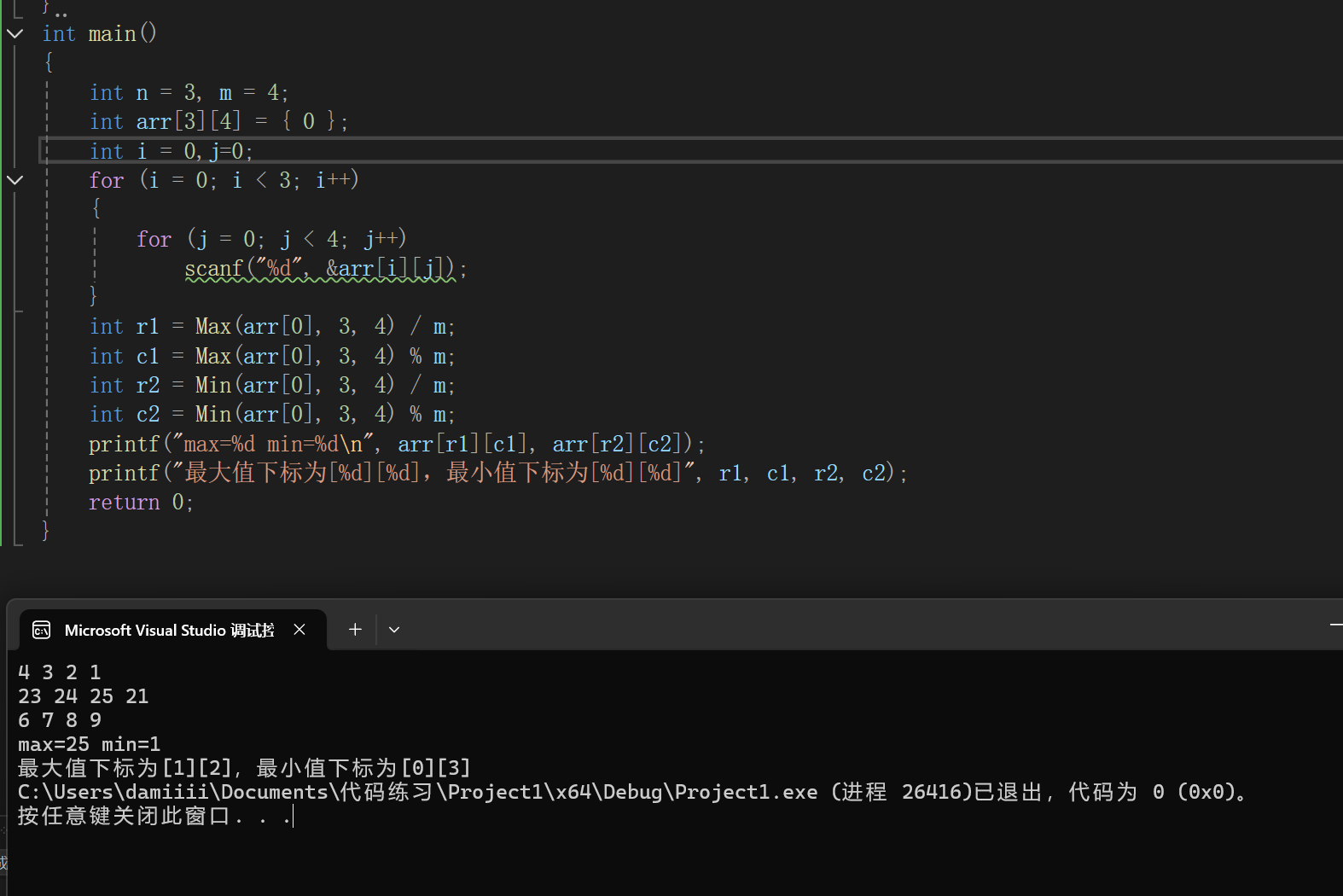1343x896 pixels.
Task: Click the 'int c1 = Max' line
Action: (x=272, y=356)
